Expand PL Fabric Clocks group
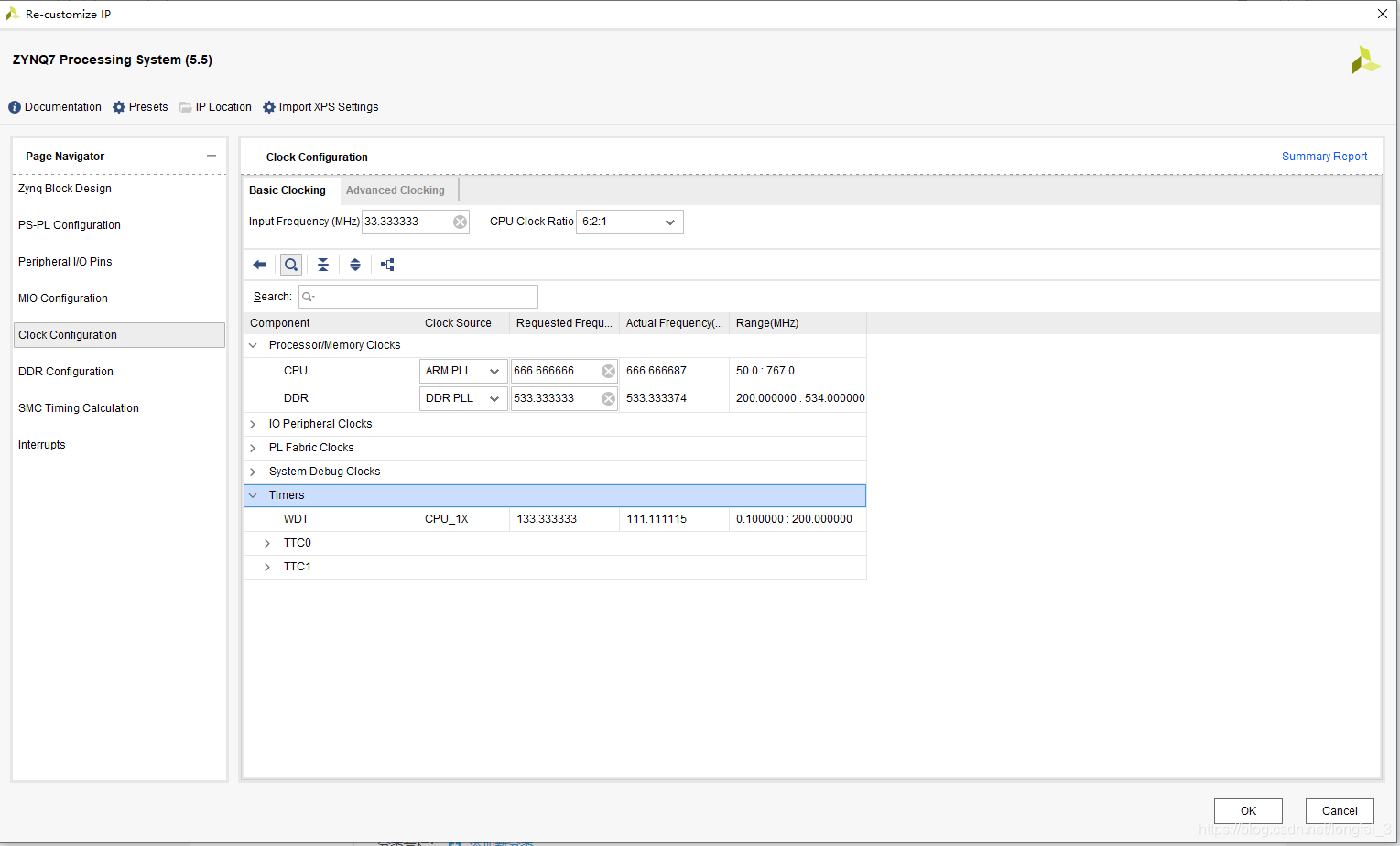Viewport: 1400px width, 846px height. pos(254,448)
